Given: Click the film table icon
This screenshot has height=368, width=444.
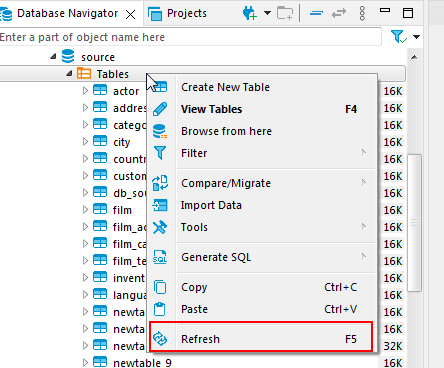Looking at the screenshot, I should click(100, 209).
